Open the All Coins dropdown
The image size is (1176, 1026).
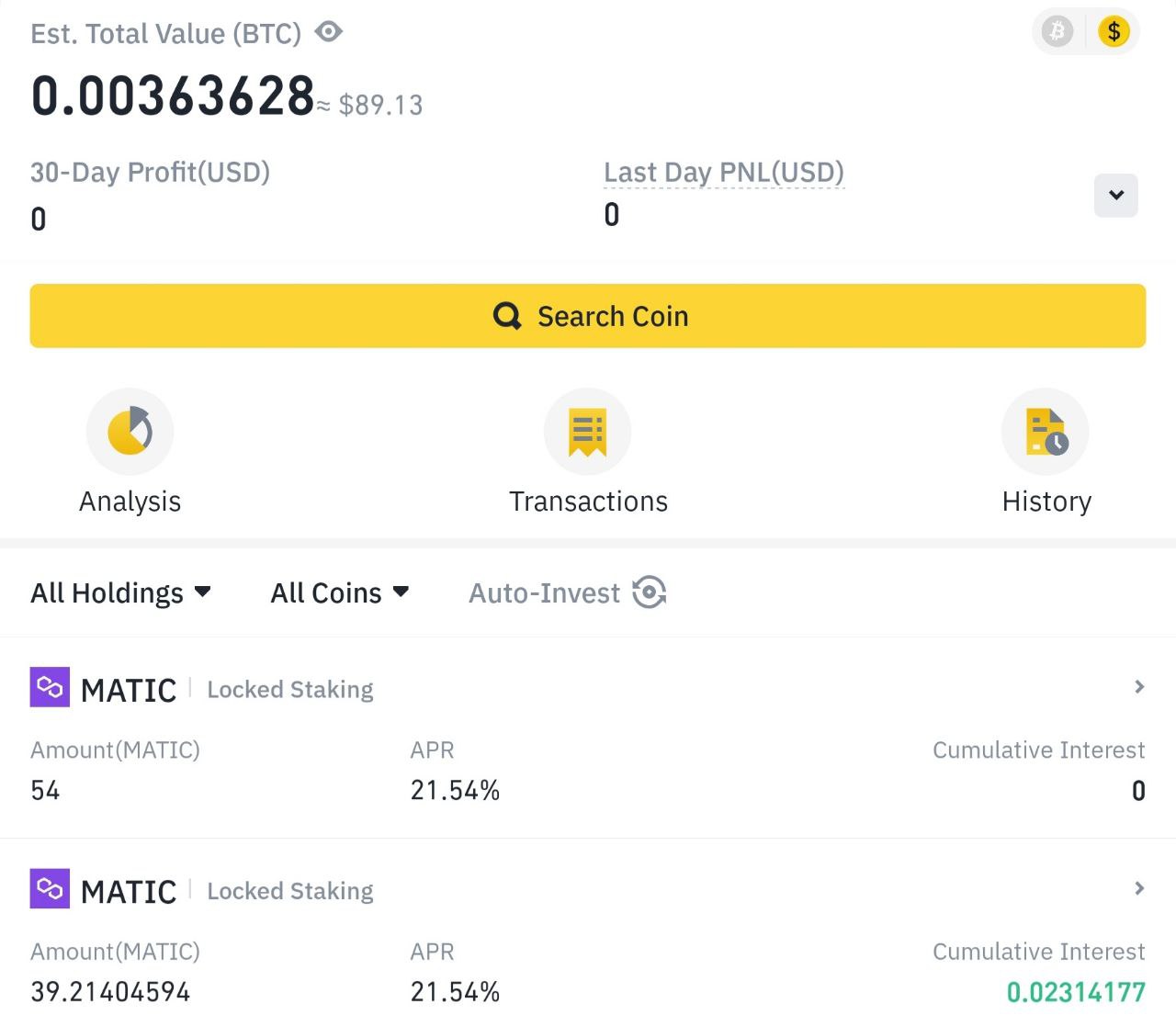point(340,592)
